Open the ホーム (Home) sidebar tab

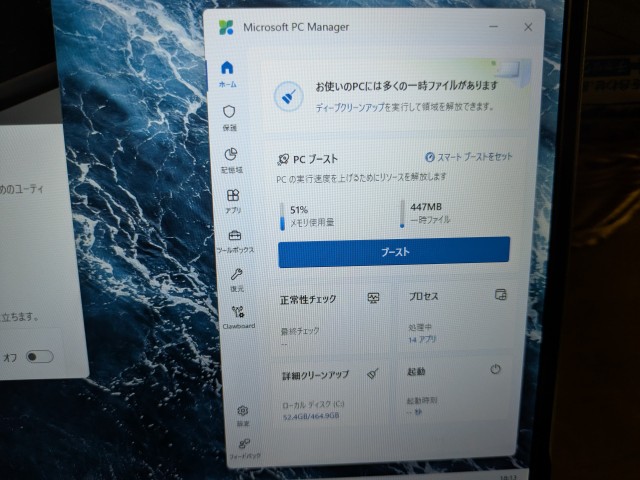[227, 73]
